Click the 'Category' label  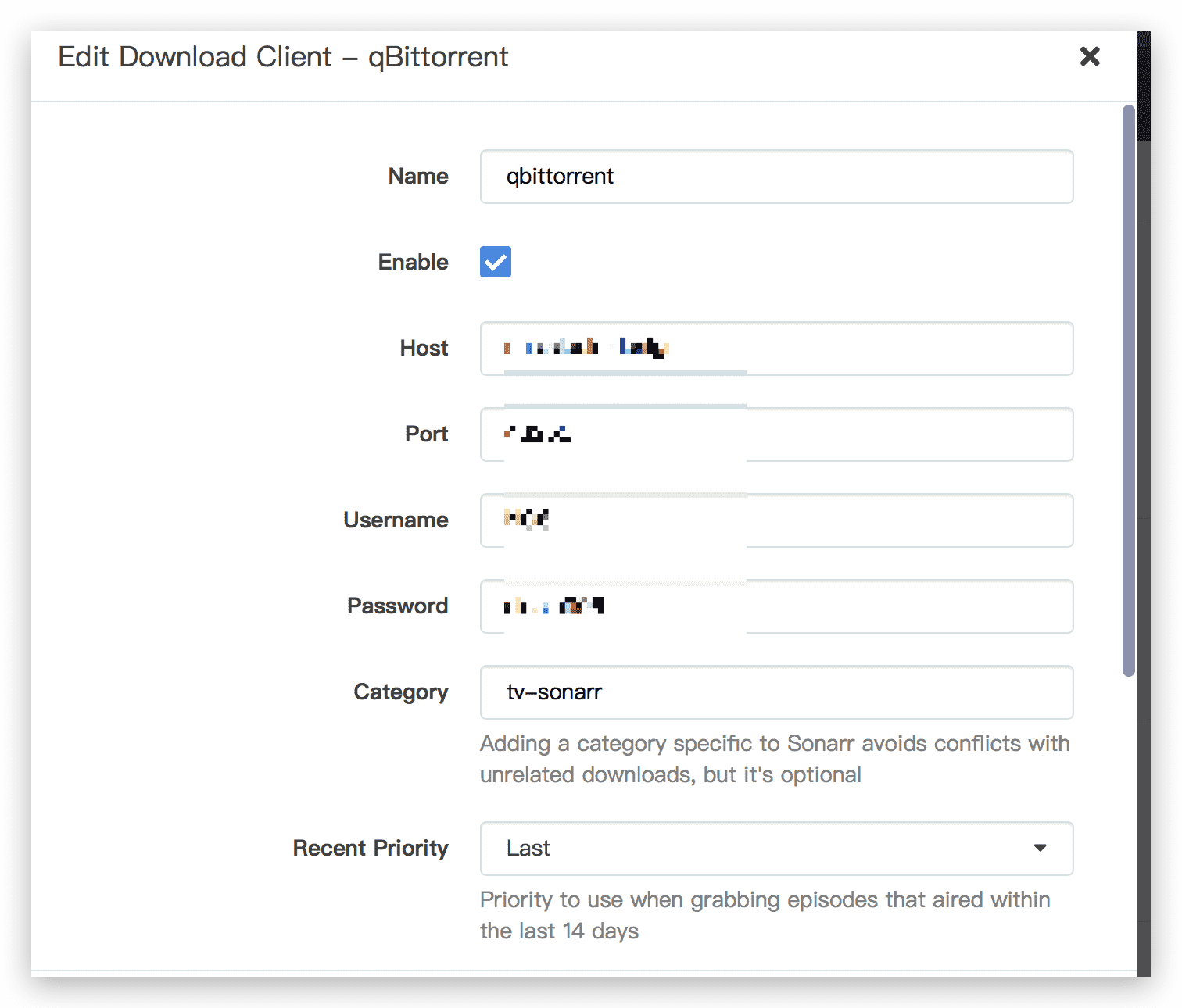point(401,692)
